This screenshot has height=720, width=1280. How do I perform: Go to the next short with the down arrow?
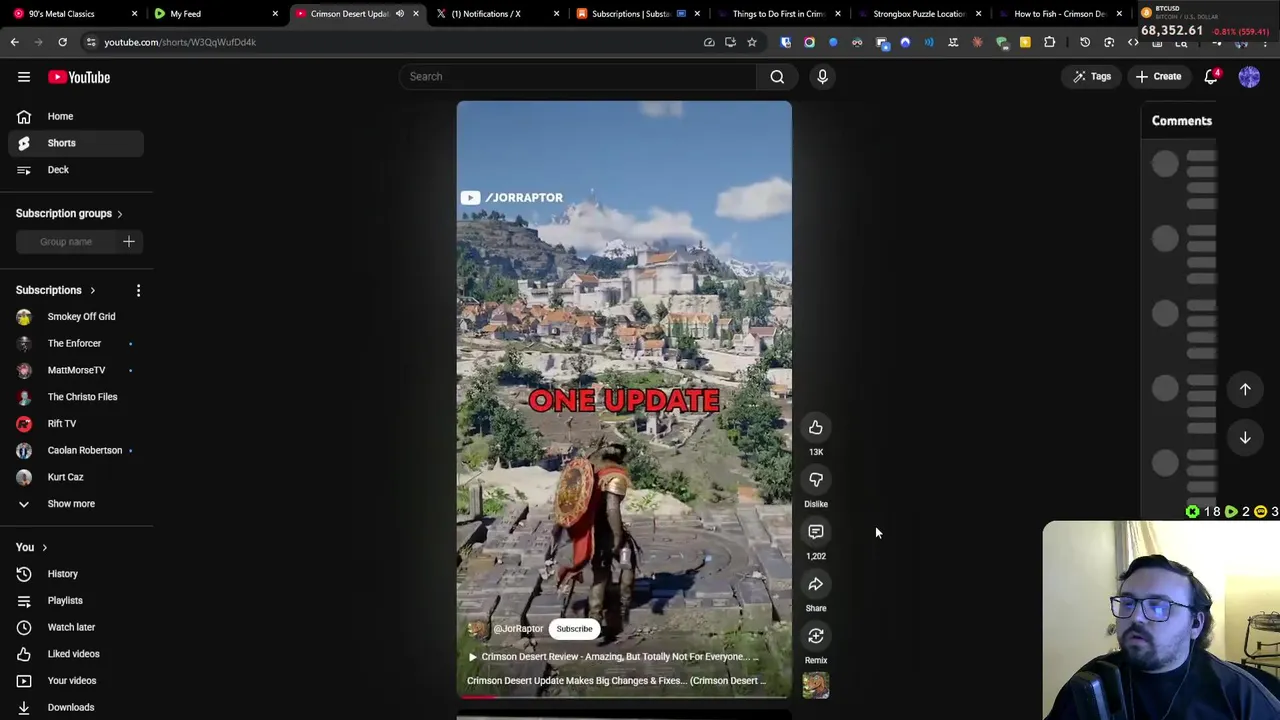point(1245,438)
